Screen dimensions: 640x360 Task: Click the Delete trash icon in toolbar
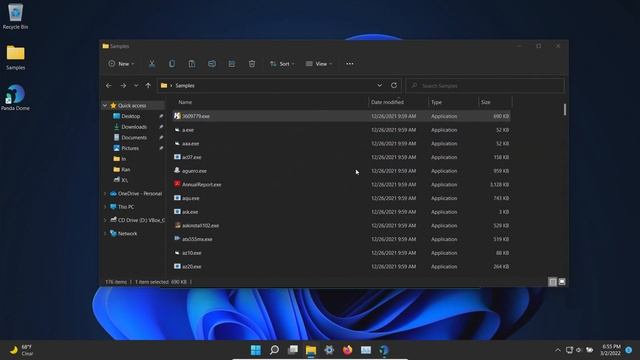pos(252,64)
